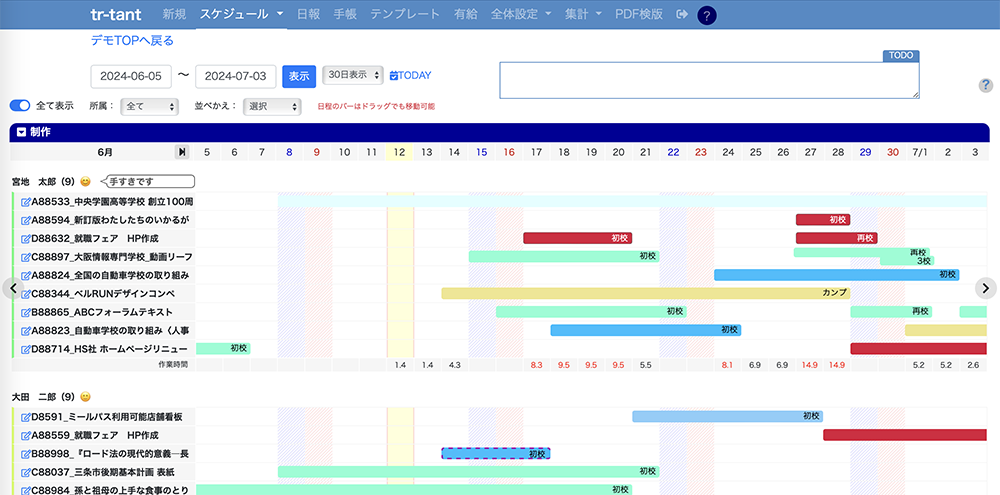
Task: Open the テンプレート menu item
Action: (x=405, y=14)
